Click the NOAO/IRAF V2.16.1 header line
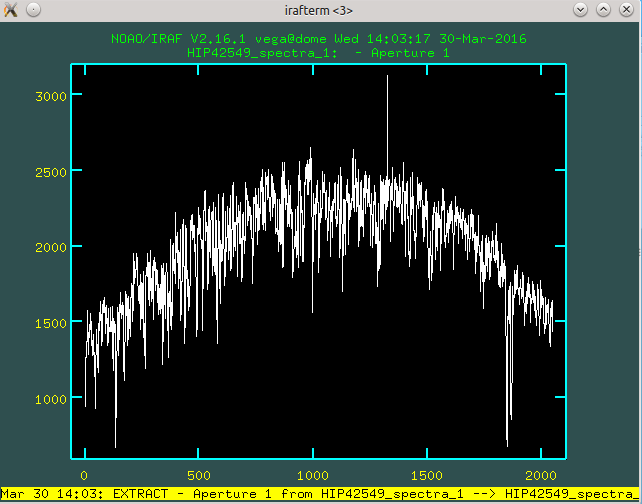Screen dimensions: 642x504 319,39
